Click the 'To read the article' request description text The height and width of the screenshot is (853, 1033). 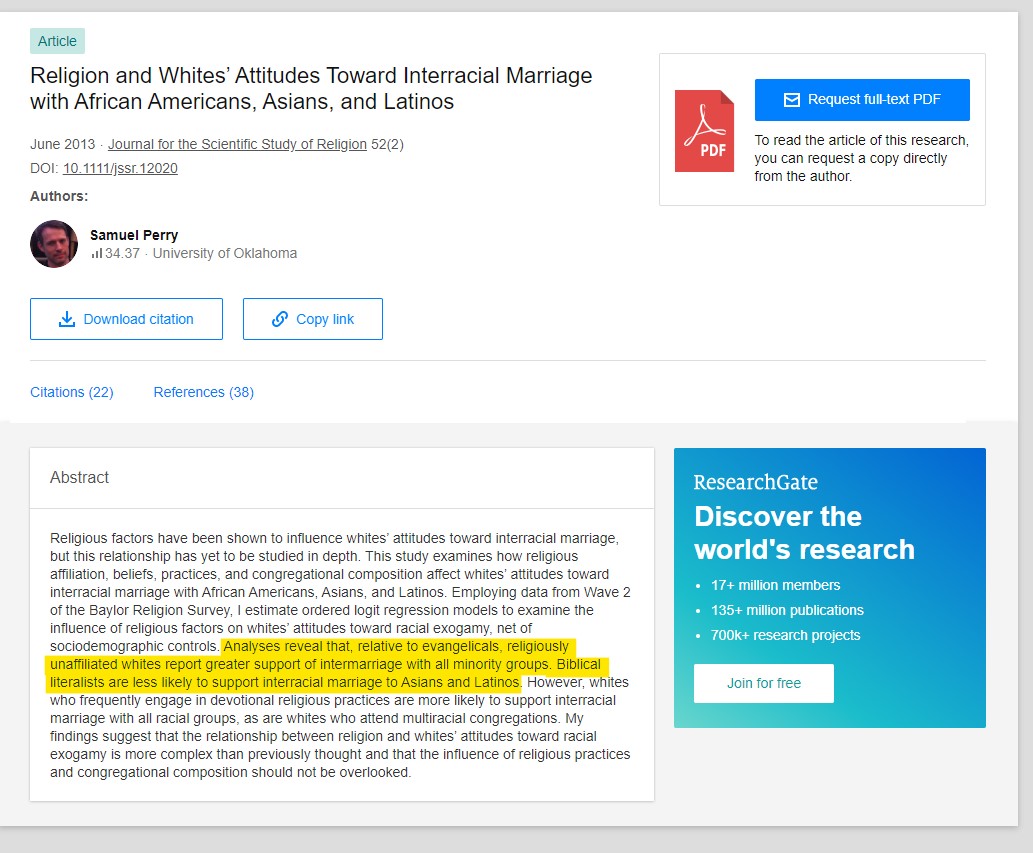coord(862,158)
